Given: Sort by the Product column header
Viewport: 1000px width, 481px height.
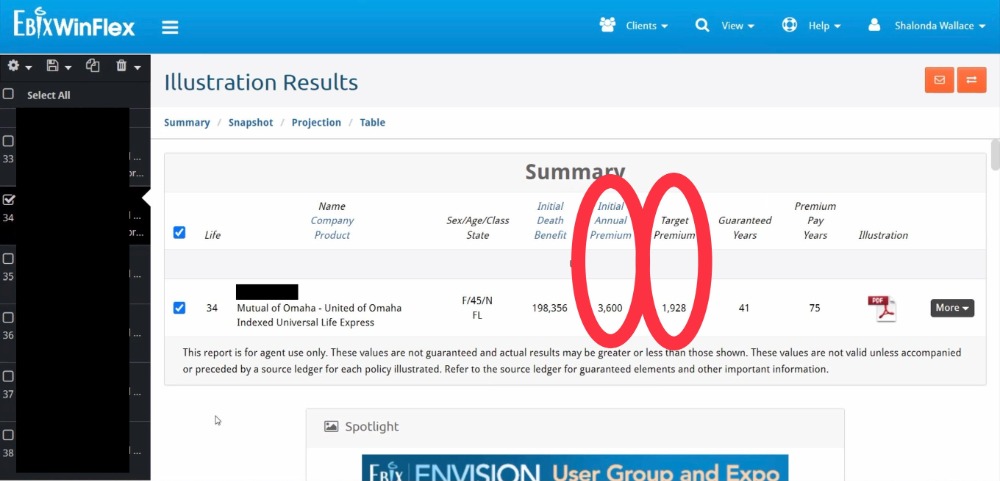Looking at the screenshot, I should (x=332, y=235).
